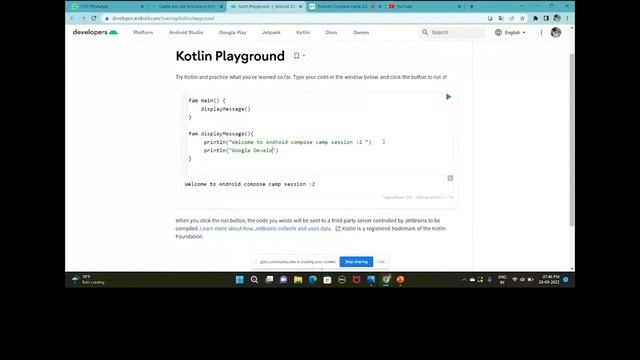Place cursor in the println Google Develo code line

point(241,150)
